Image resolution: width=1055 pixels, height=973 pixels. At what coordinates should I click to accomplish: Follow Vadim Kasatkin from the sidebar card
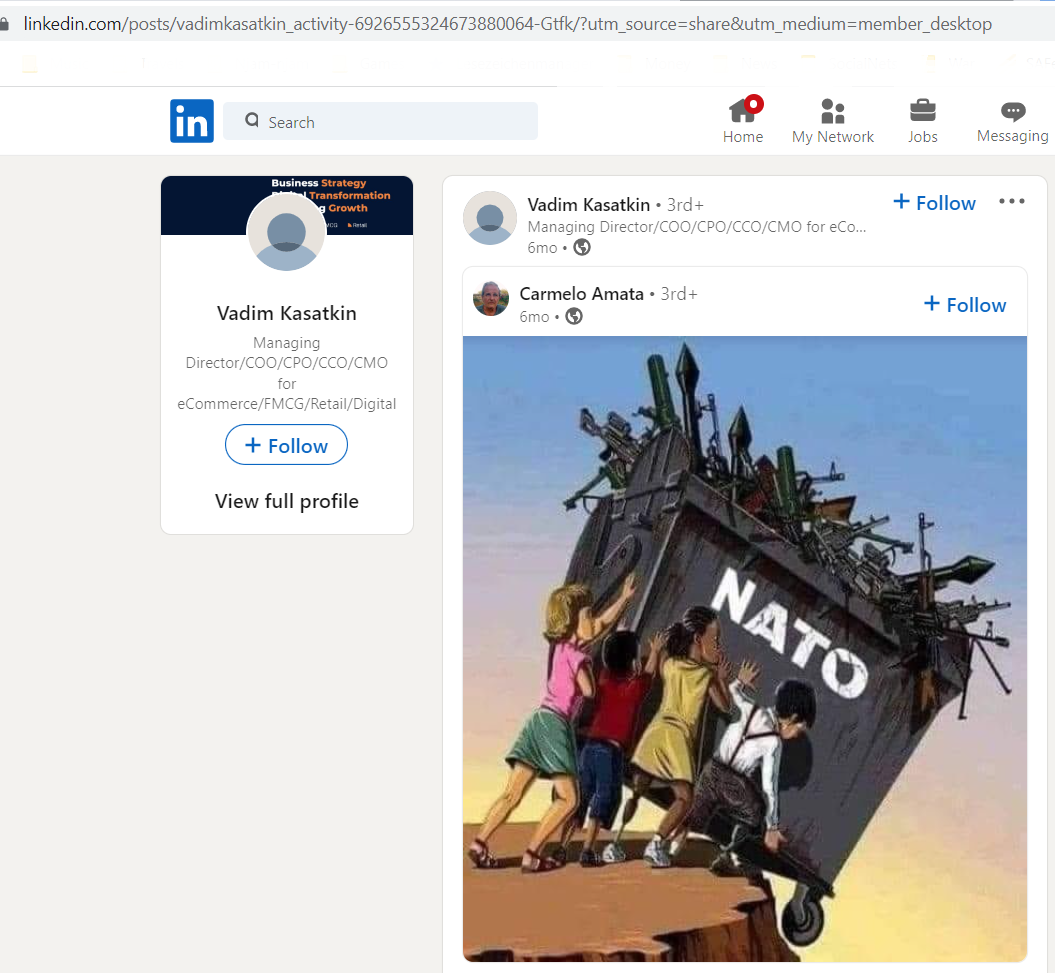pos(286,445)
